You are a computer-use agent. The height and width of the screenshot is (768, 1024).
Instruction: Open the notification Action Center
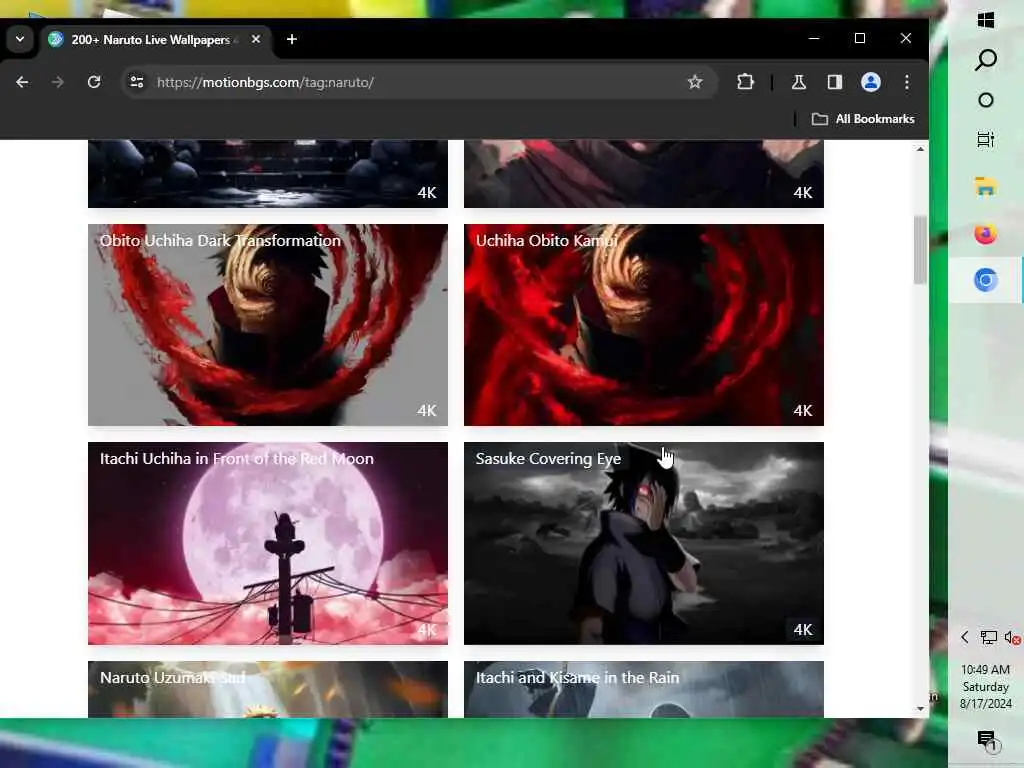pyautogui.click(x=986, y=740)
